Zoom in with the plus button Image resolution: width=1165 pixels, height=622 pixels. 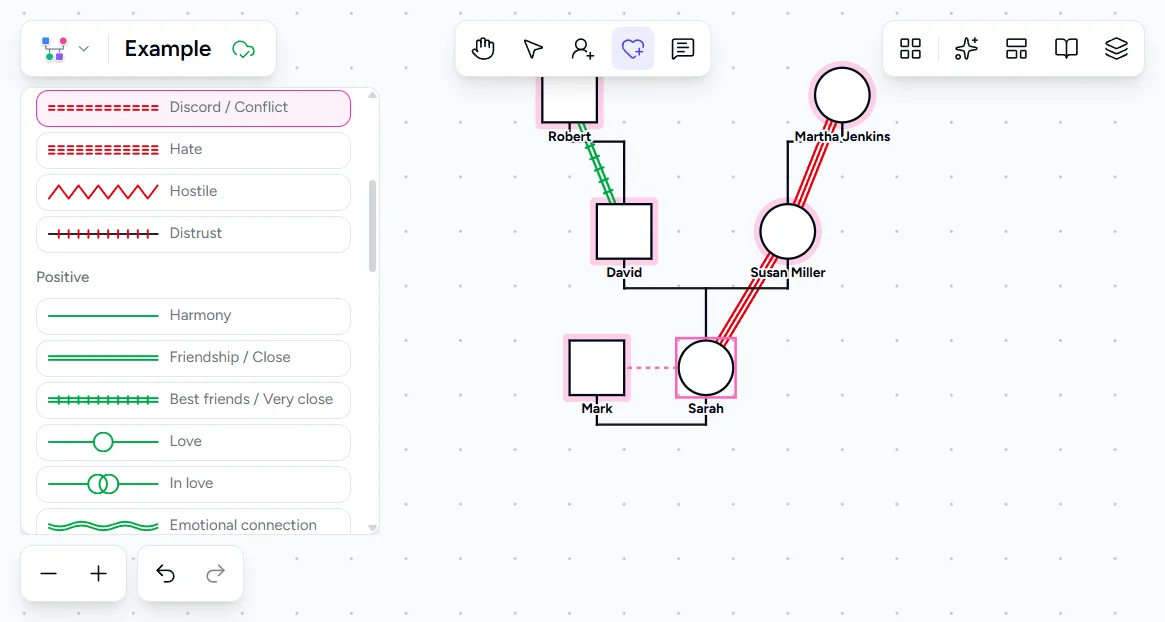point(98,574)
